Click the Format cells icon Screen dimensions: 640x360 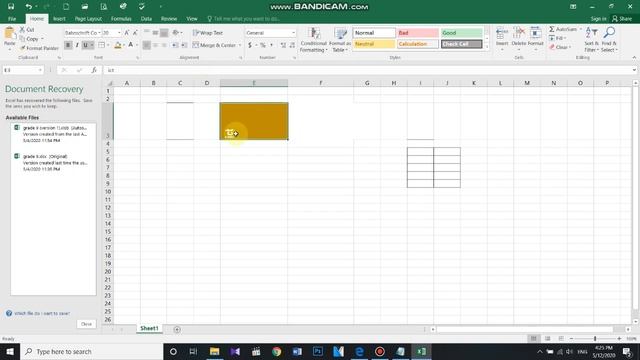pos(536,33)
